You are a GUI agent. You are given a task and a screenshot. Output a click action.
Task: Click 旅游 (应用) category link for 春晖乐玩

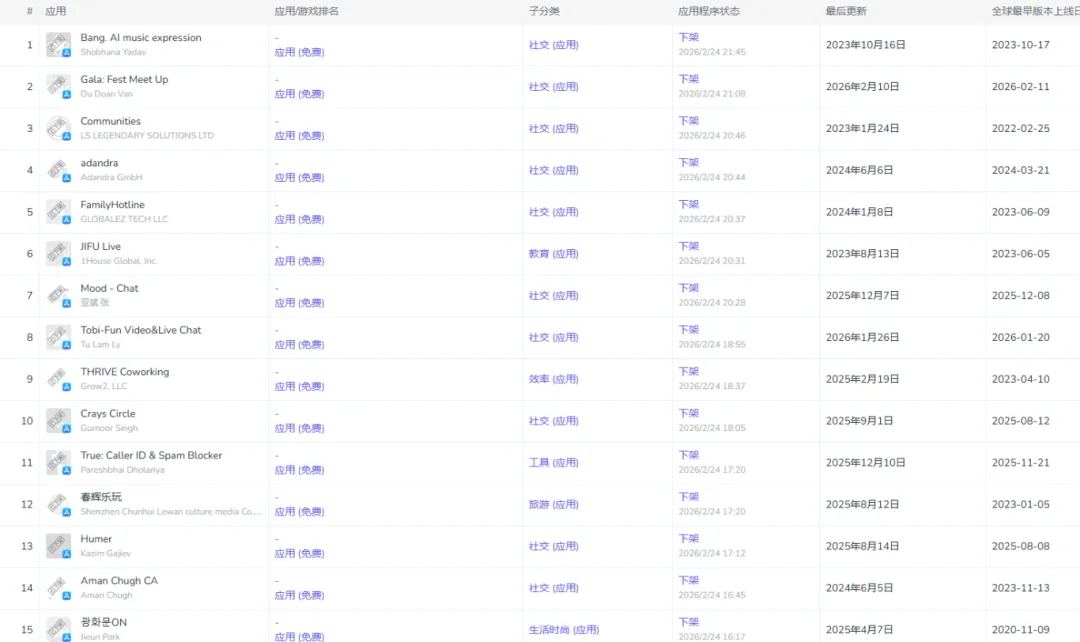tap(553, 505)
